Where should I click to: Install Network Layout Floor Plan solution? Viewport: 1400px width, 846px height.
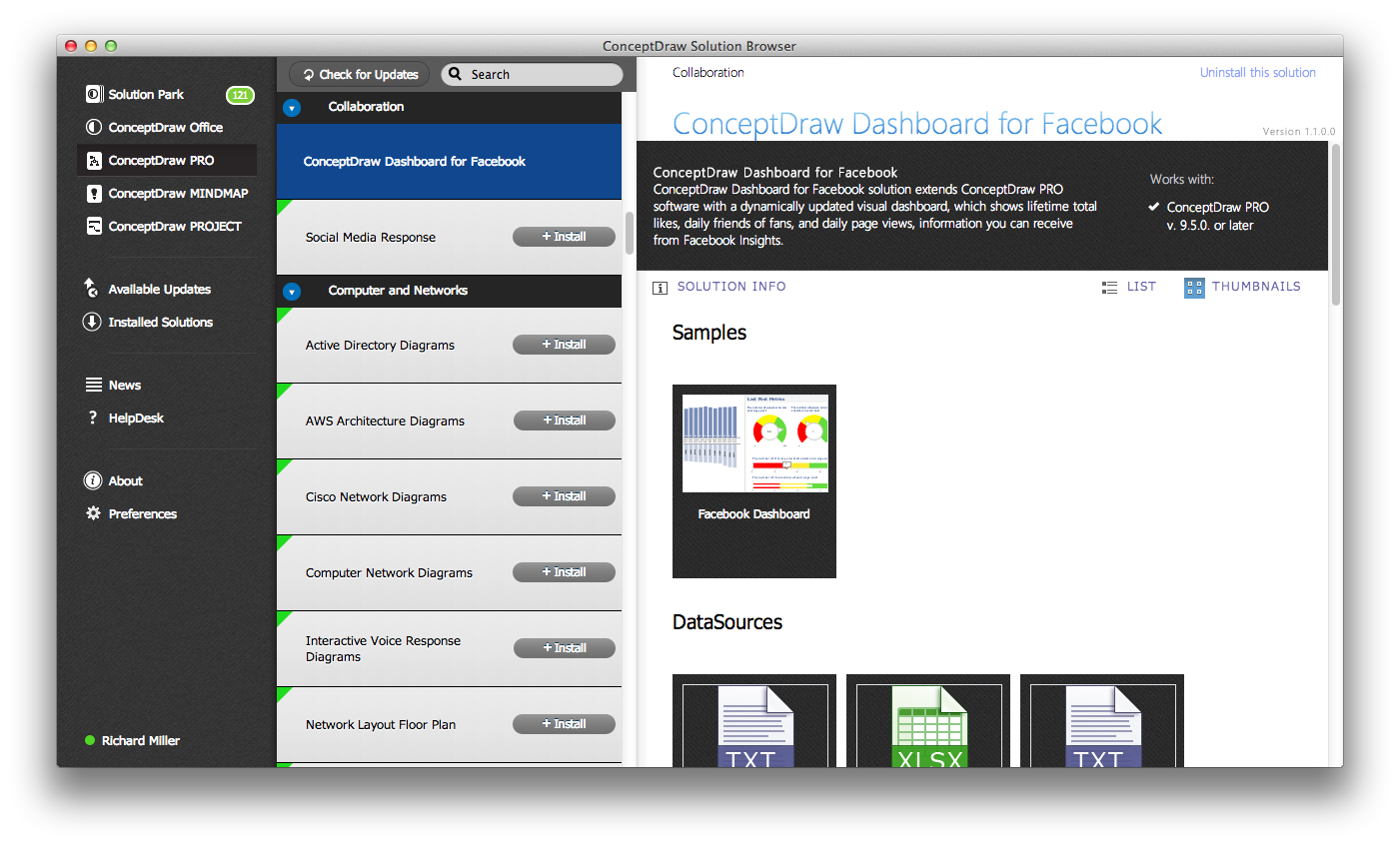click(564, 724)
